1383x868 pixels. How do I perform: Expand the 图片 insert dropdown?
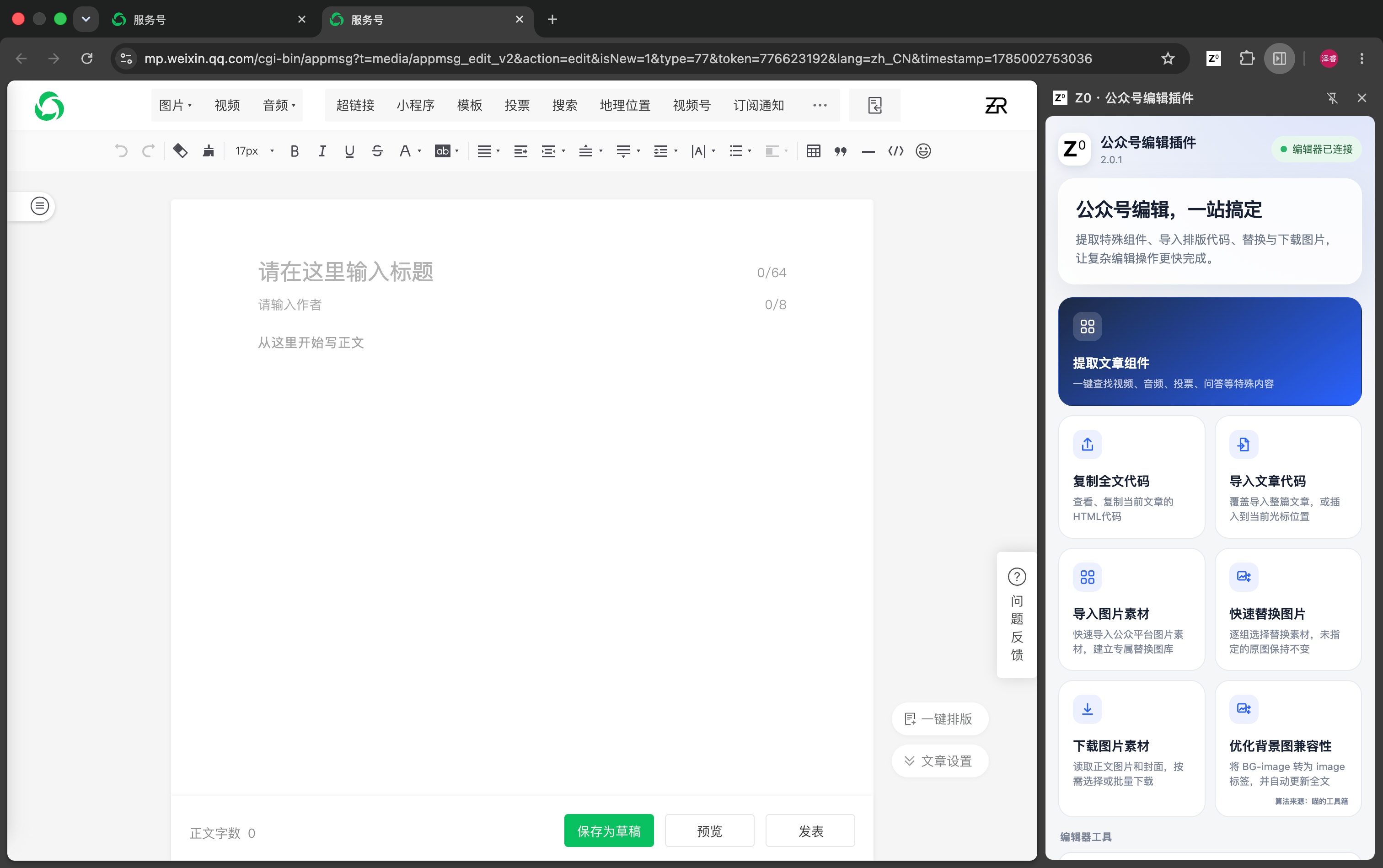click(x=176, y=105)
